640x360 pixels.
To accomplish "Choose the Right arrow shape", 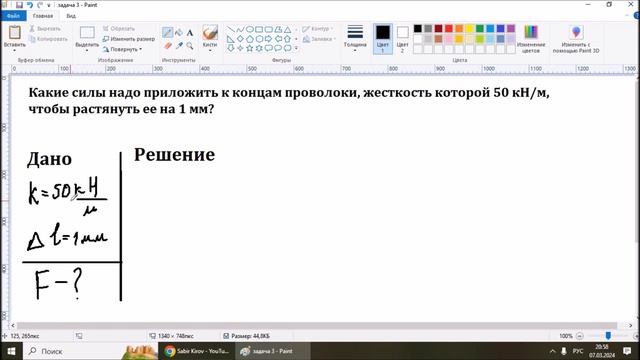I will click(x=268, y=39).
